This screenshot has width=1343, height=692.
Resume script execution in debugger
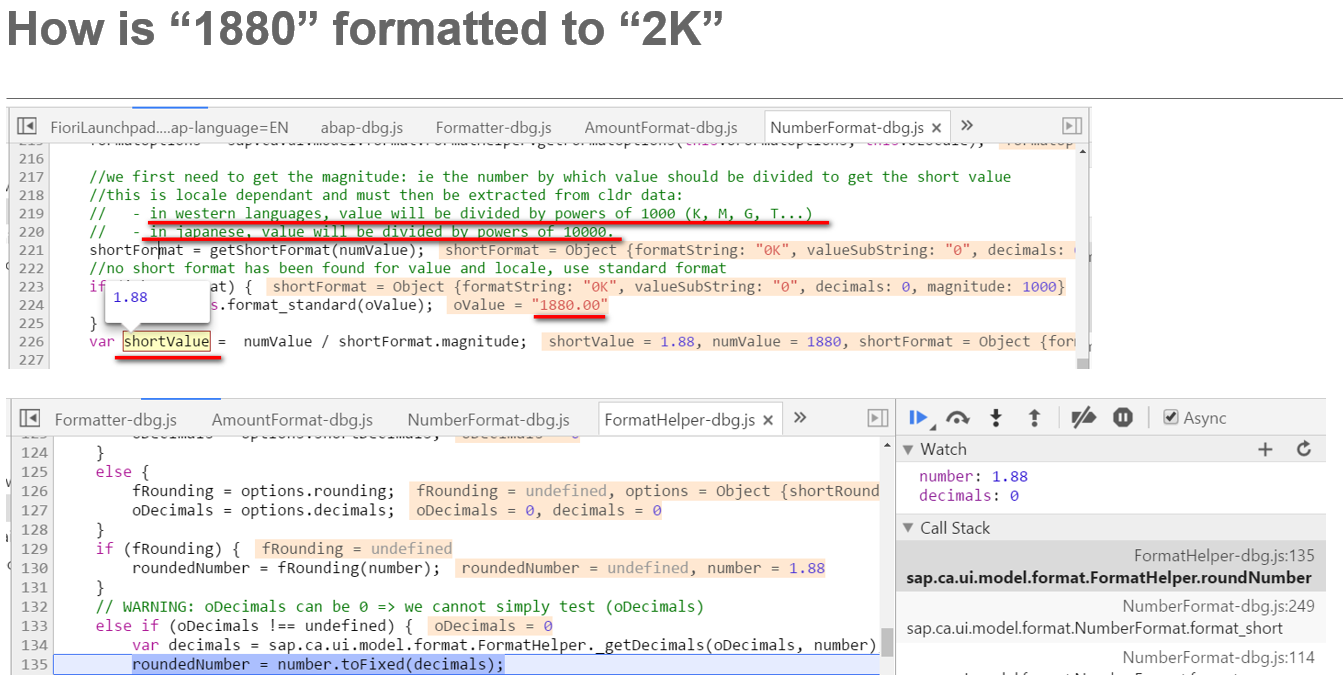click(x=918, y=418)
